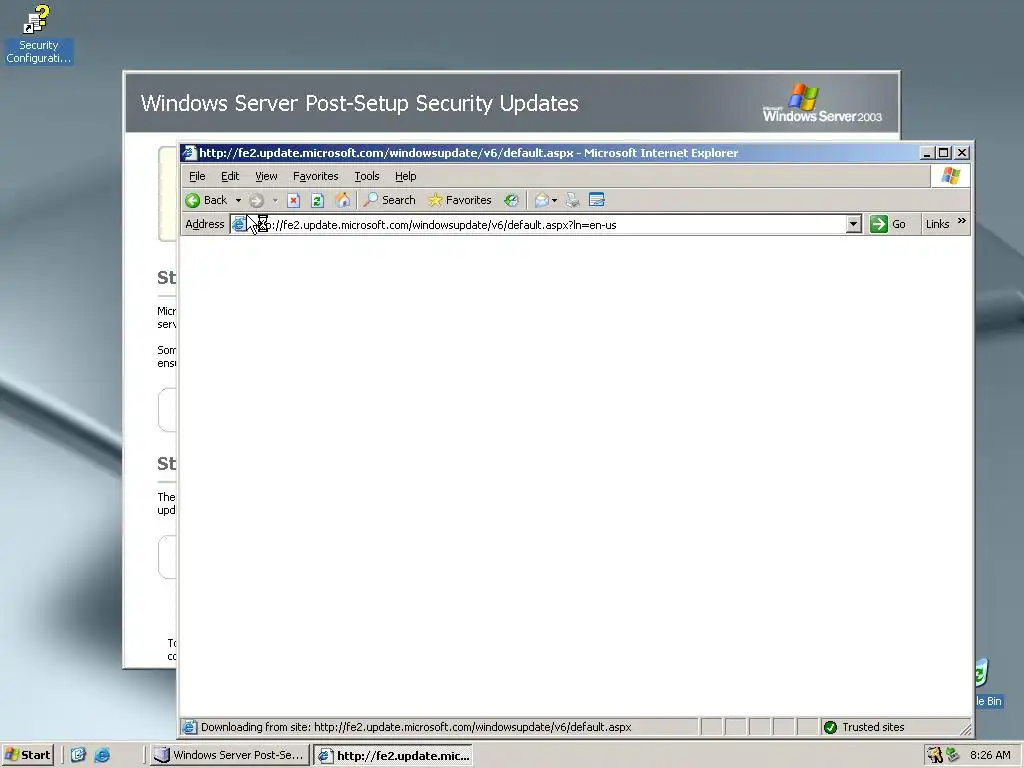Click the Go button
The image size is (1024, 768).
[888, 225]
